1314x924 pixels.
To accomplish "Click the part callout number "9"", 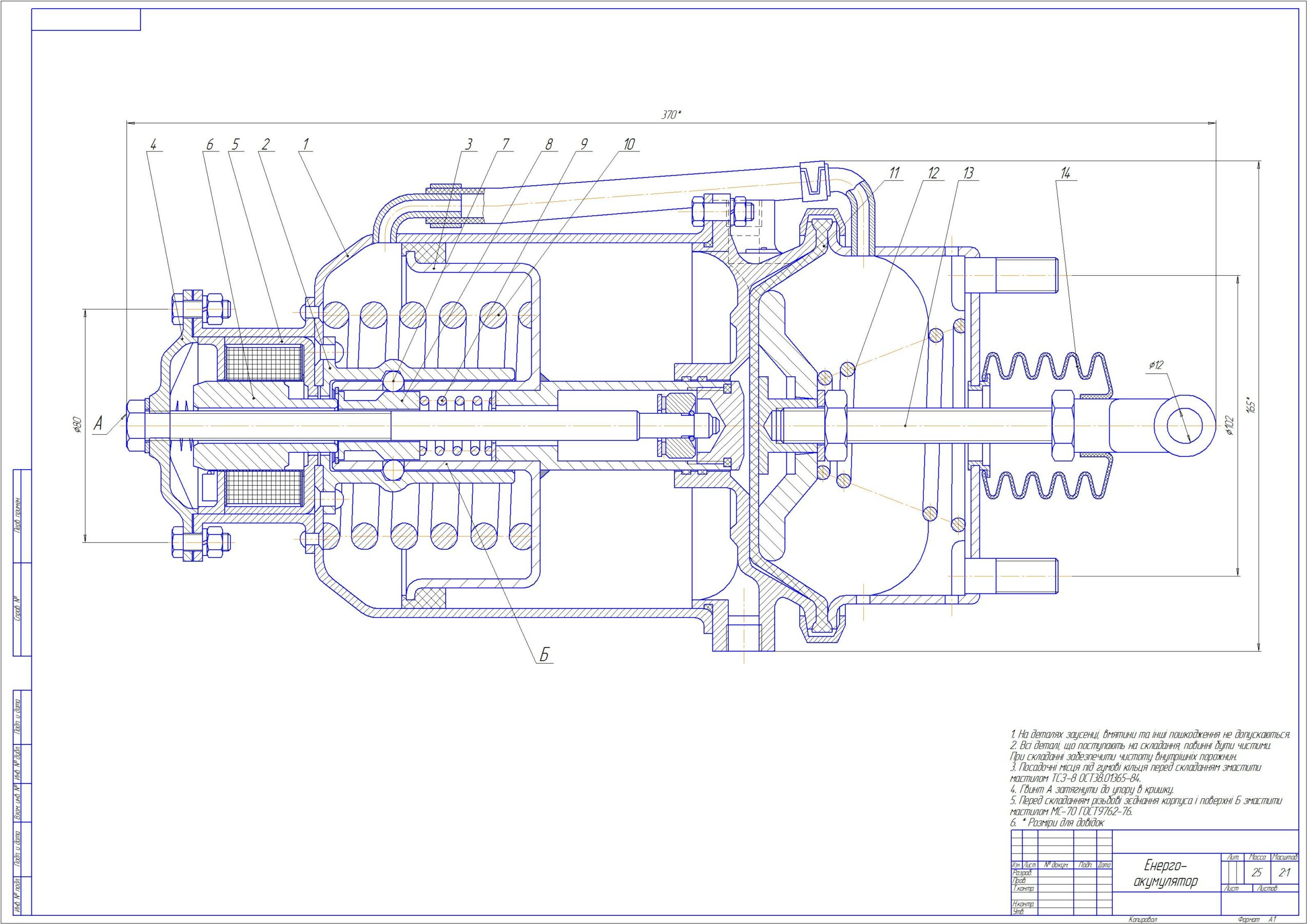I will pos(584,144).
